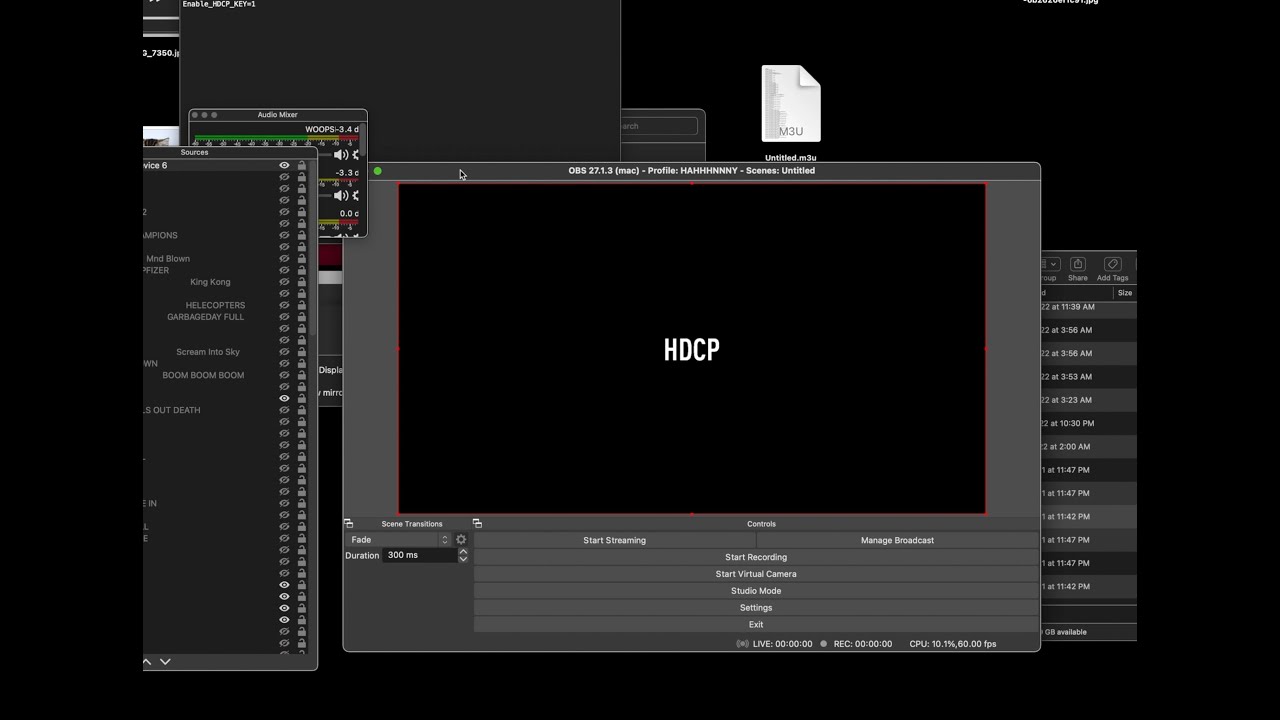Toggle lock on GARBAGEDAY FULL source
The height and width of the screenshot is (720, 1280).
(x=301, y=317)
